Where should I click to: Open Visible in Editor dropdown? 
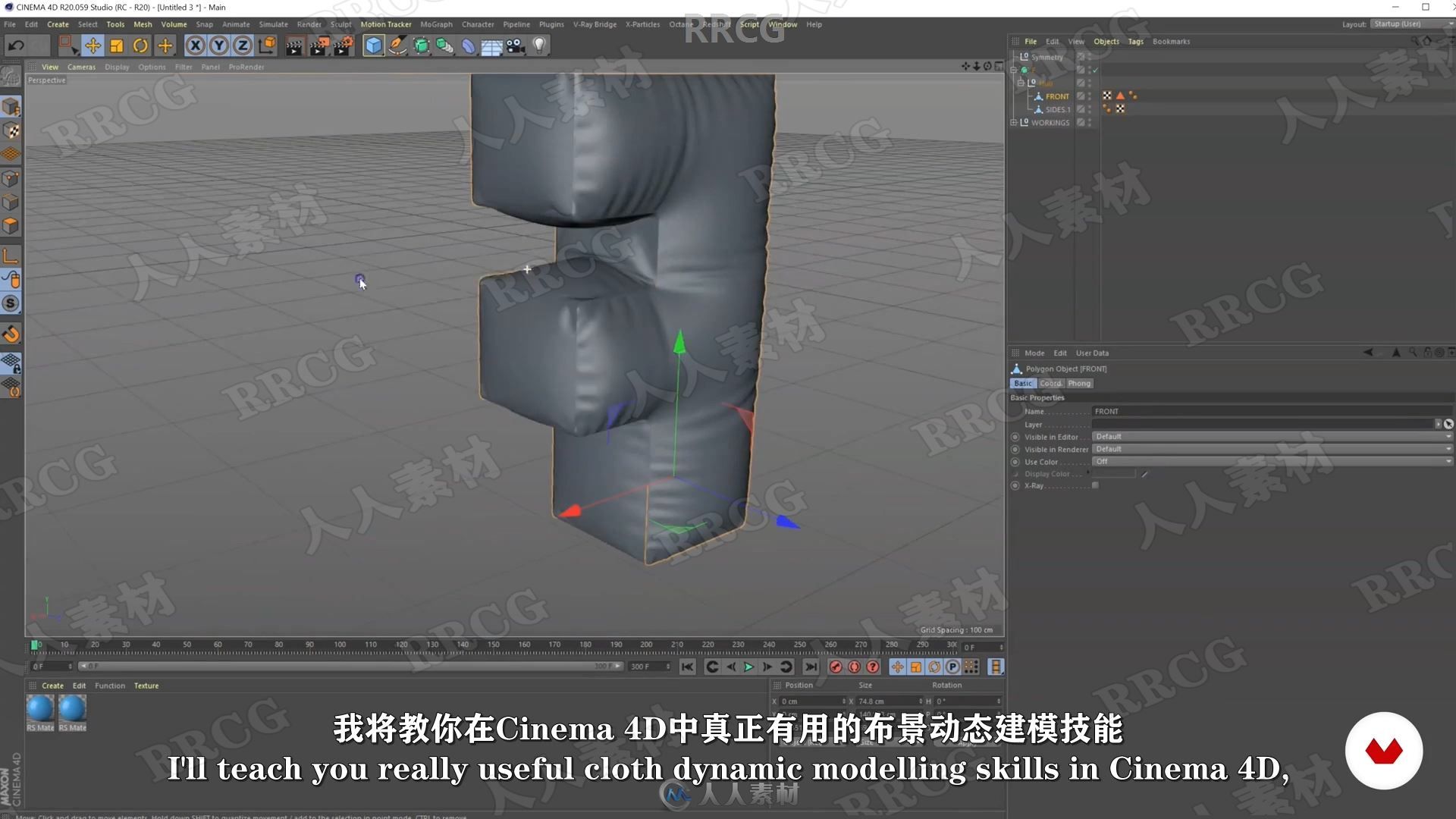(1272, 437)
